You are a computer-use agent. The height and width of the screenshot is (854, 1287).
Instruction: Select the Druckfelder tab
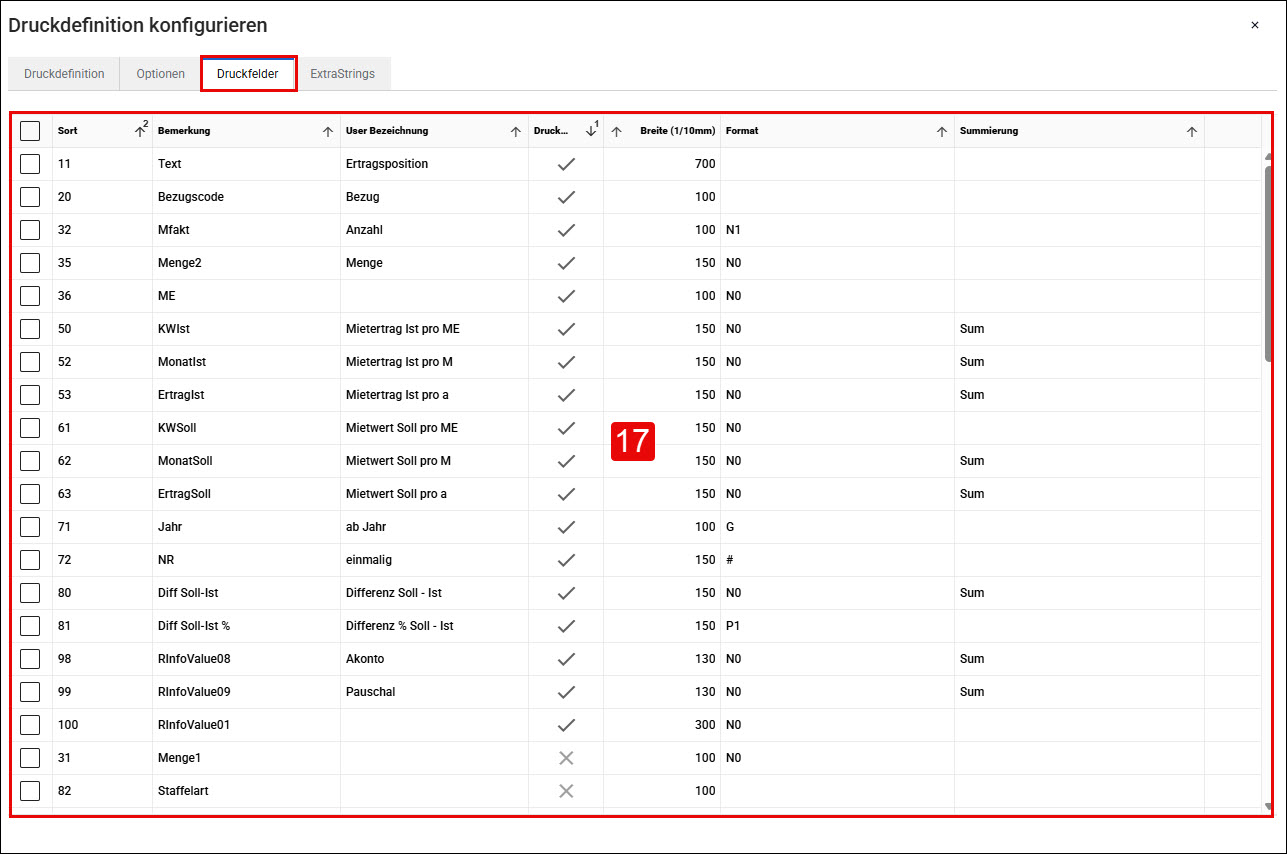248,74
